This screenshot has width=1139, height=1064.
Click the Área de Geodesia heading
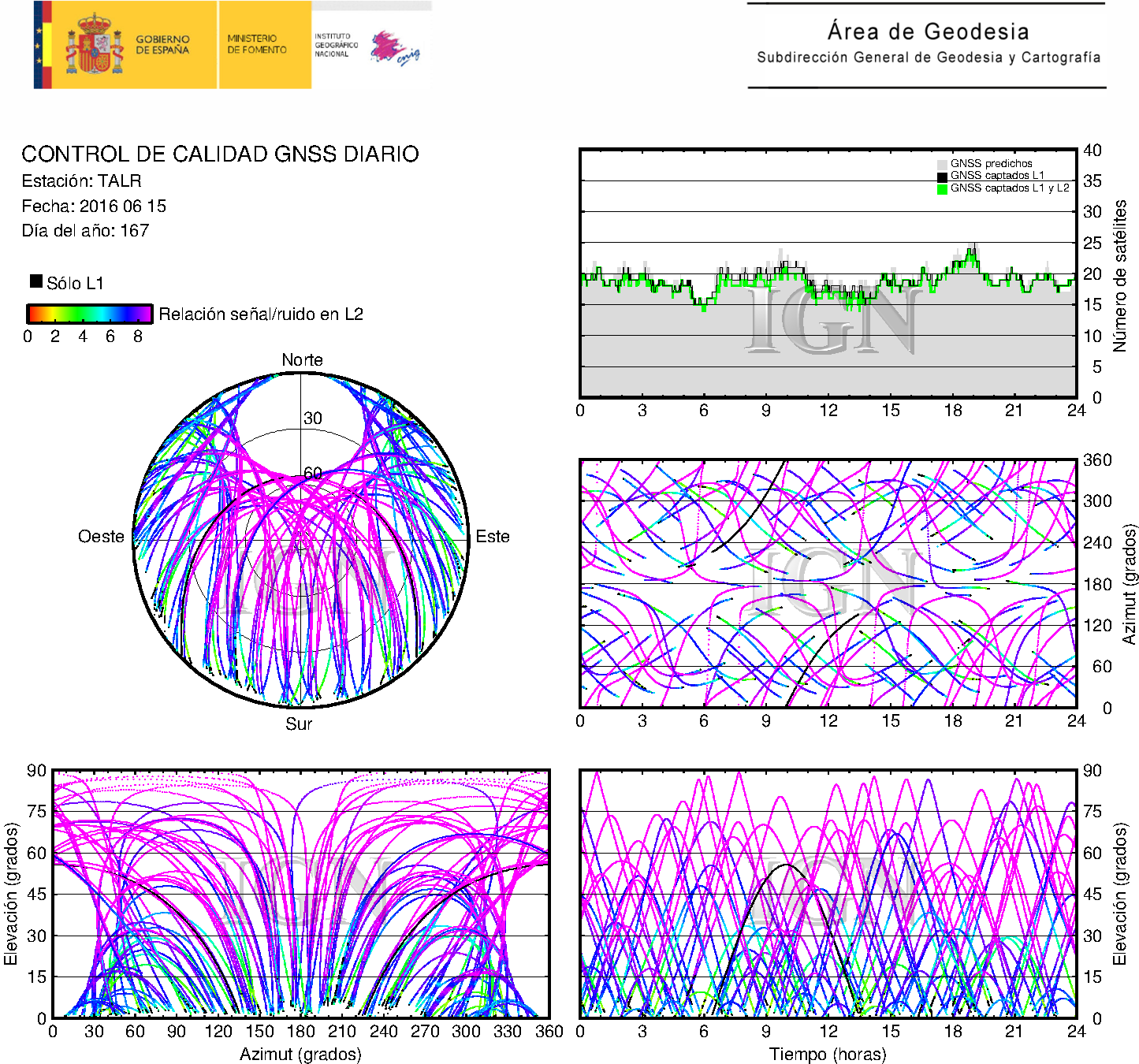tap(928, 32)
